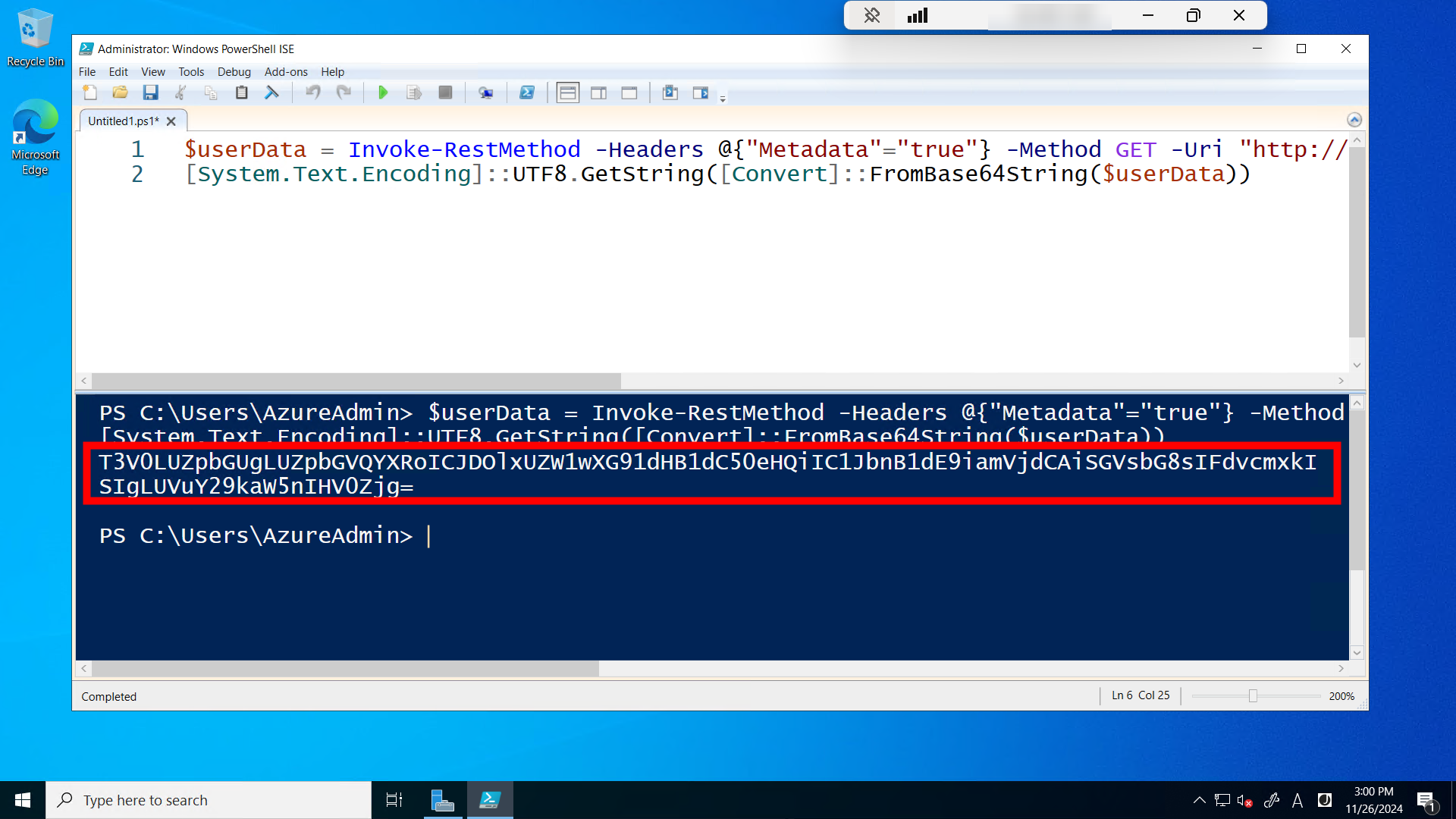This screenshot has width=1456, height=819.
Task: Show hidden system tray icons chevron
Action: 1199,800
